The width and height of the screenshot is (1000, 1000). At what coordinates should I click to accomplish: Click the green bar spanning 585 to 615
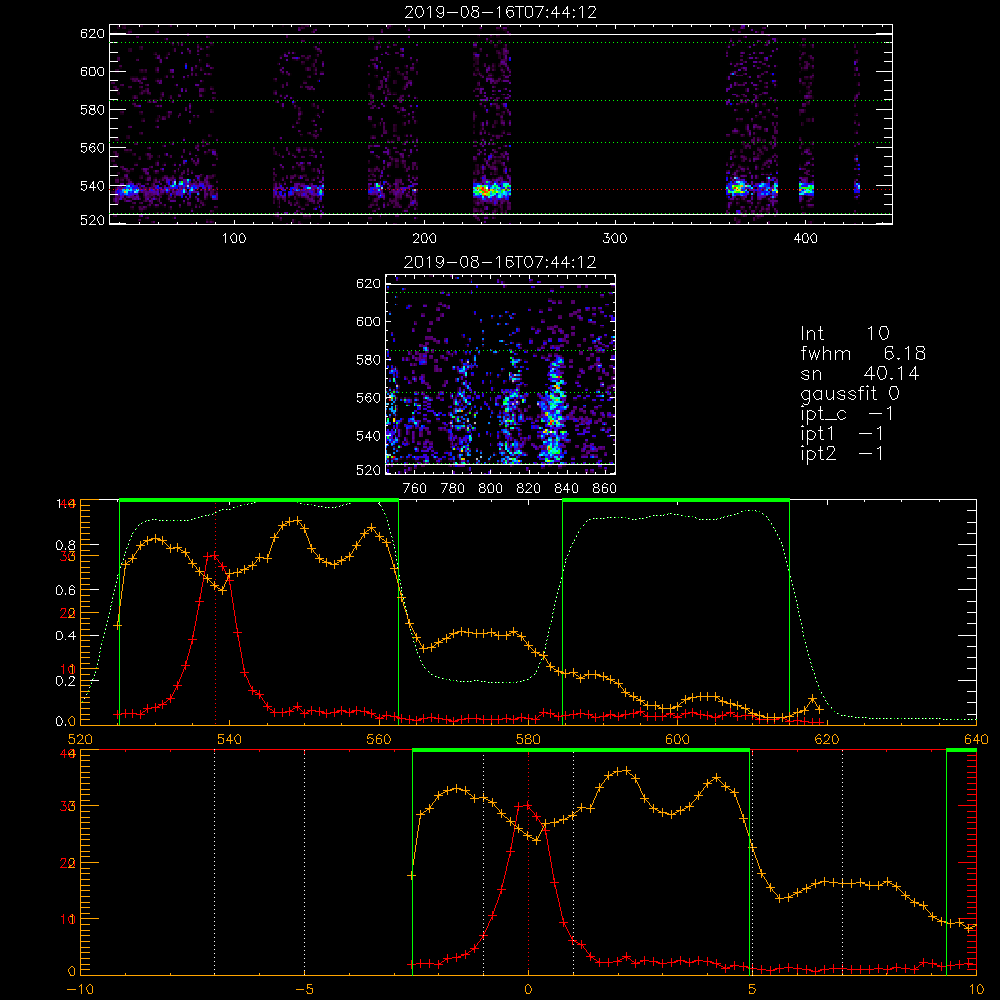pos(676,500)
